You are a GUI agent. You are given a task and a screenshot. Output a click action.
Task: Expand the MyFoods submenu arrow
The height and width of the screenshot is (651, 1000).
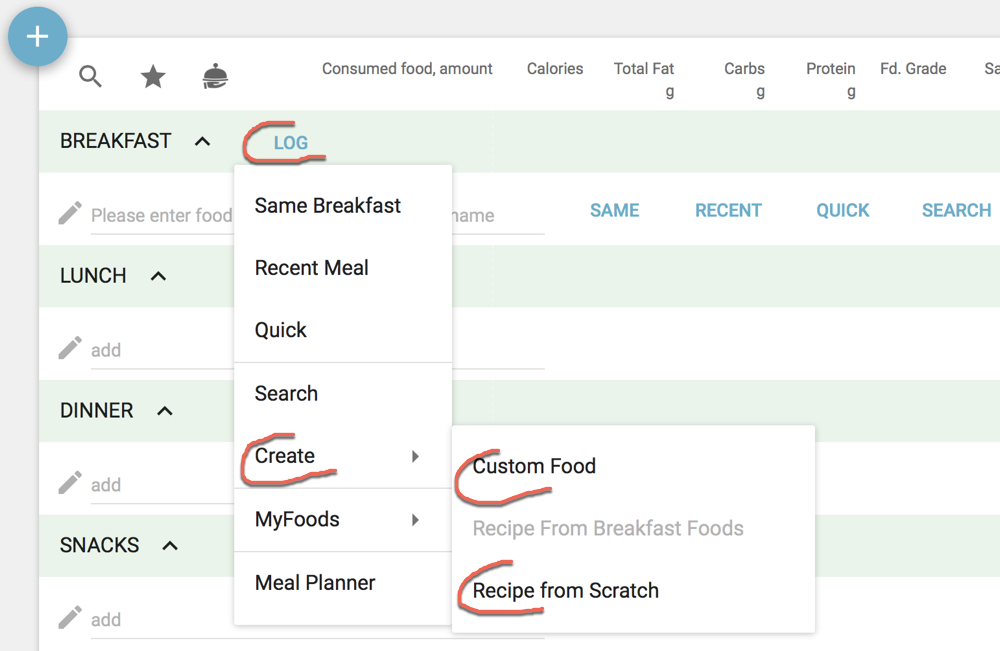[x=415, y=520]
